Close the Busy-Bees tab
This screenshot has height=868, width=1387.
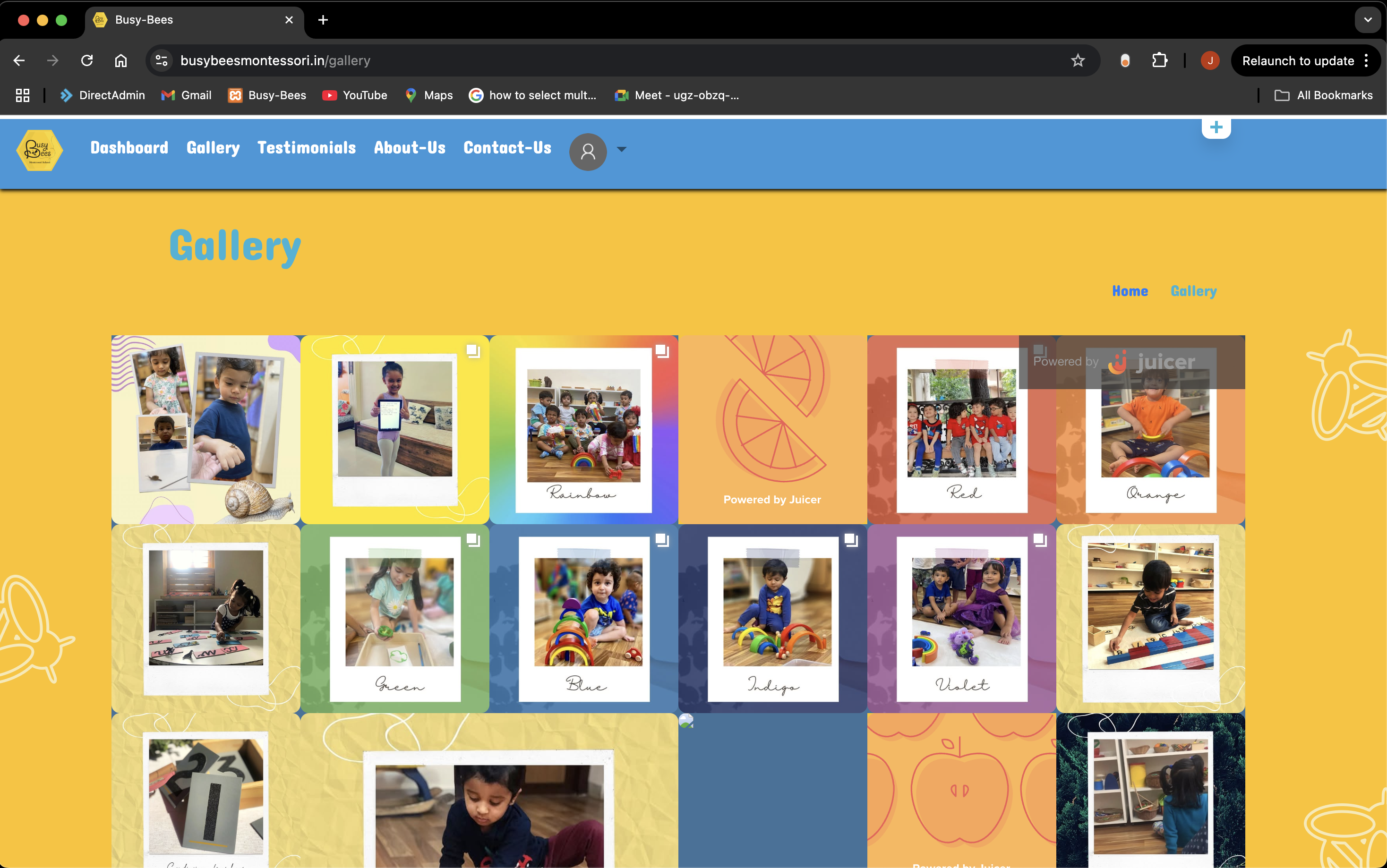[x=289, y=19]
